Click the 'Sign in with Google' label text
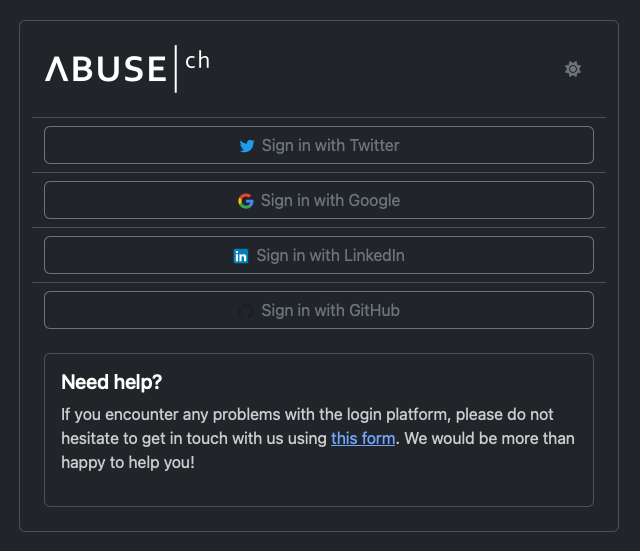Viewport: 640px width, 551px height. [330, 201]
